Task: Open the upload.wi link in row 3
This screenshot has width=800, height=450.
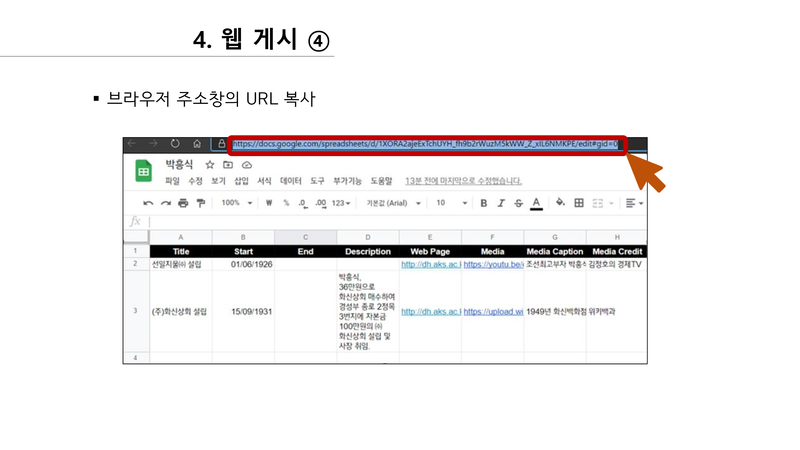Action: coord(493,311)
